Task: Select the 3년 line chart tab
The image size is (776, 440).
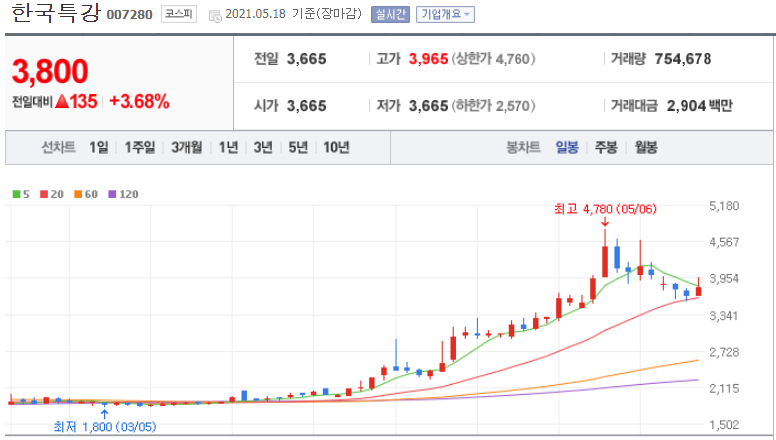Action: tap(263, 147)
